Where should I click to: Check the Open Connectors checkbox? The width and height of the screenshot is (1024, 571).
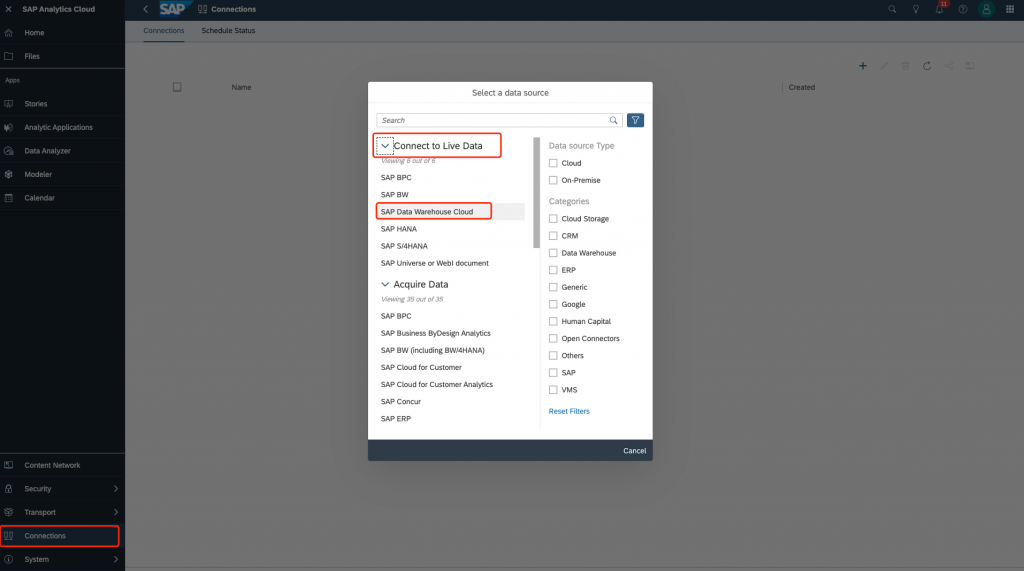tap(553, 338)
